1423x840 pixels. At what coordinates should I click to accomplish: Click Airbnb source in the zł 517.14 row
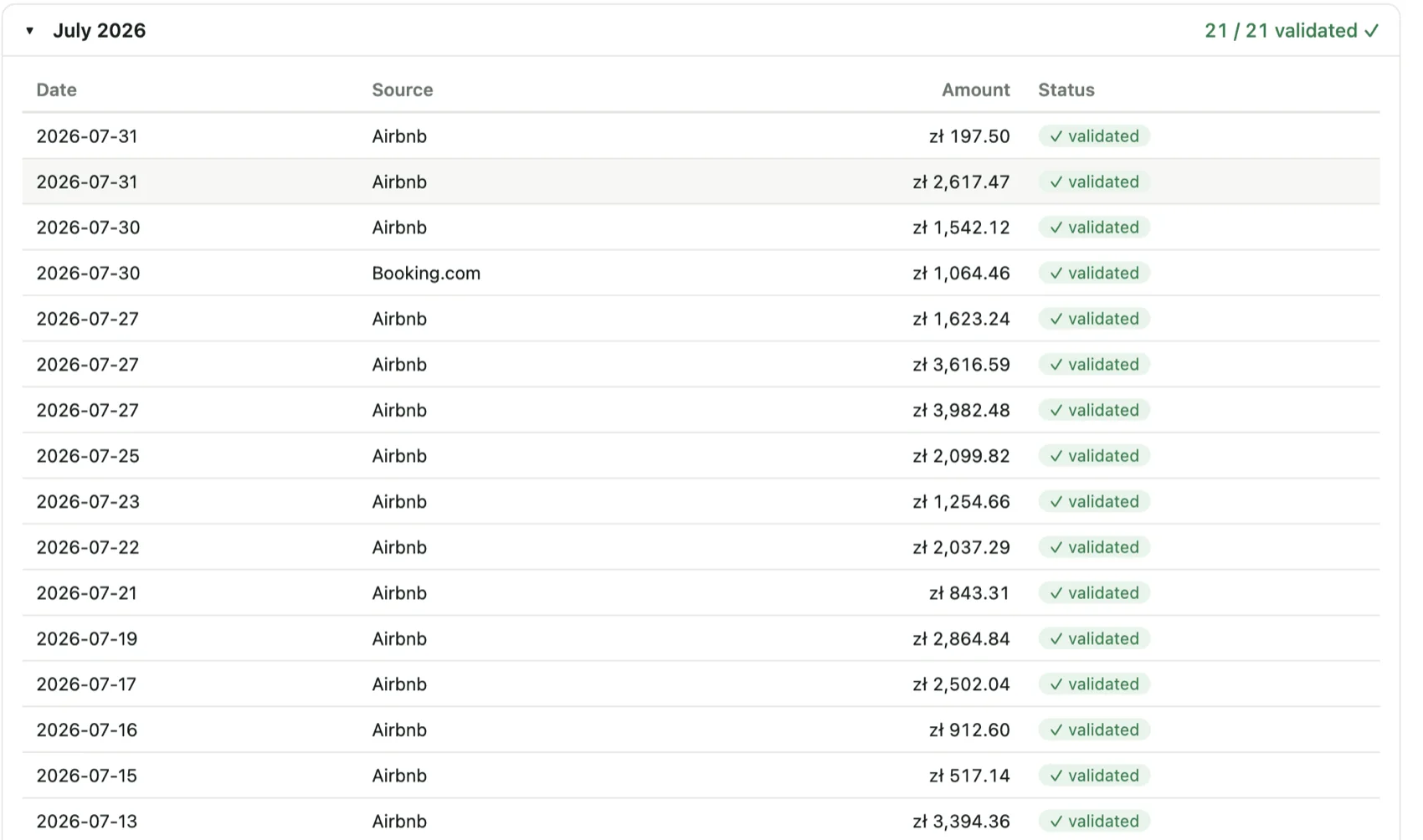click(399, 776)
